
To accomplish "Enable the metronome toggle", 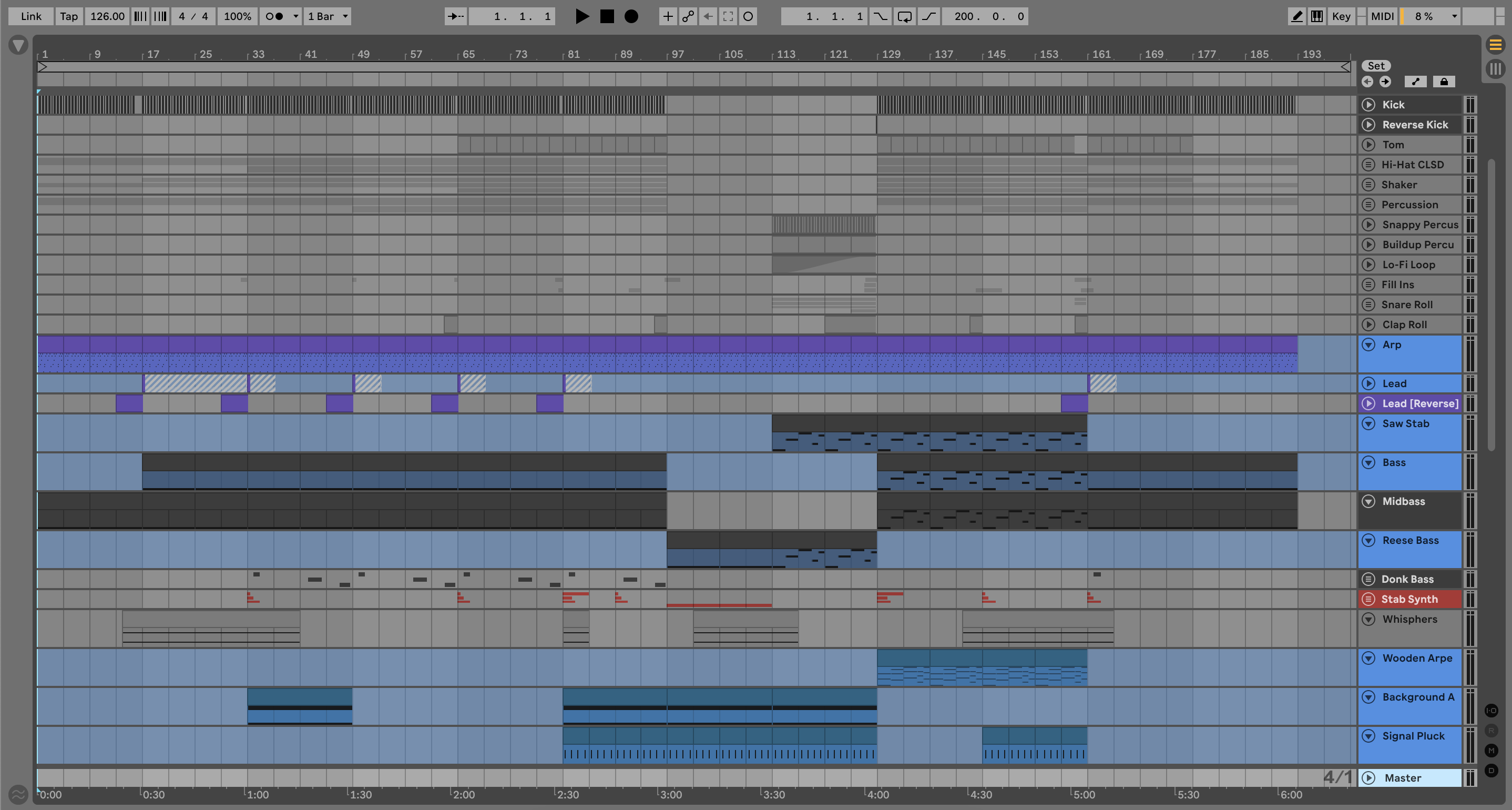I will pos(274,16).
